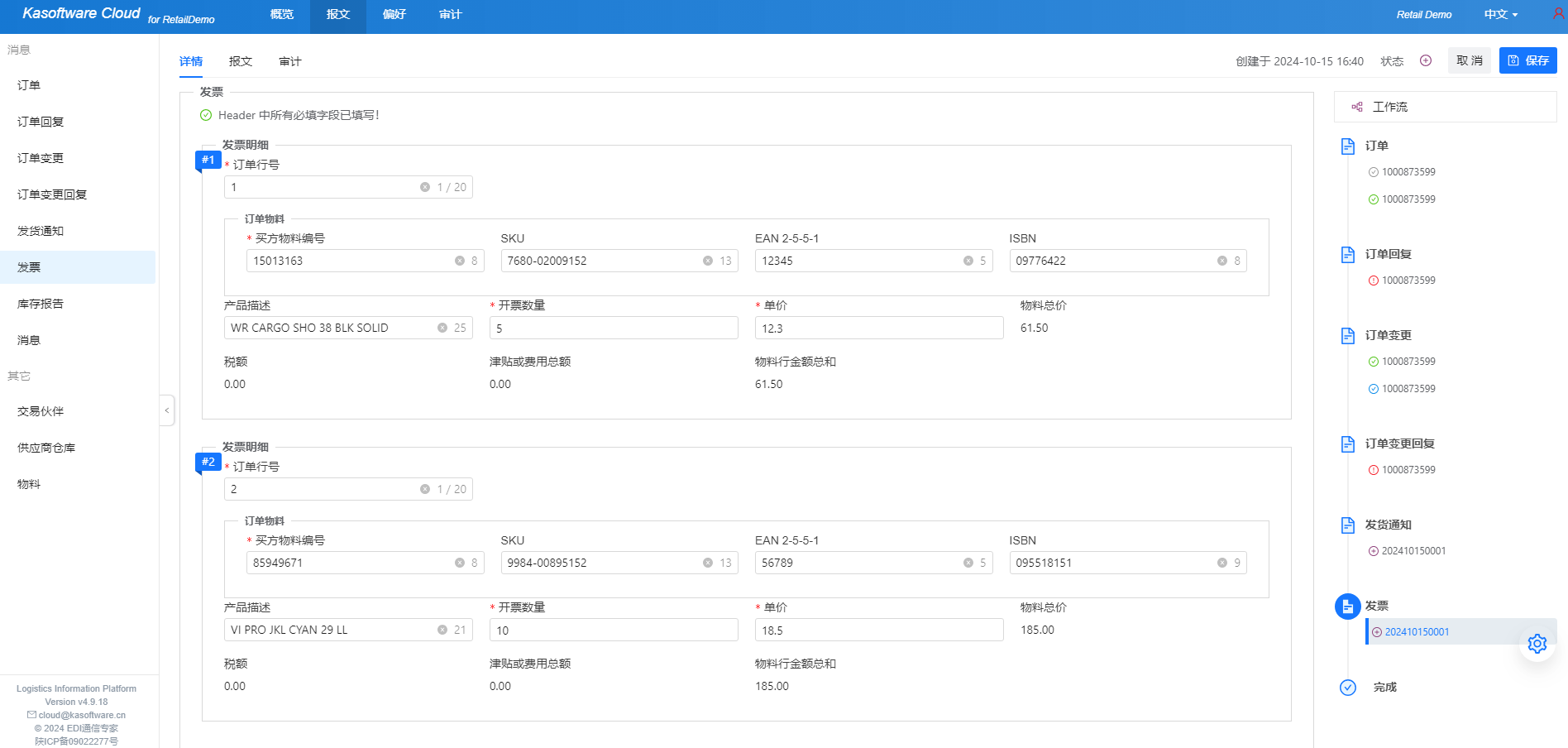Clear the EAN 56789 field
The image size is (1568, 748).
[x=968, y=563]
